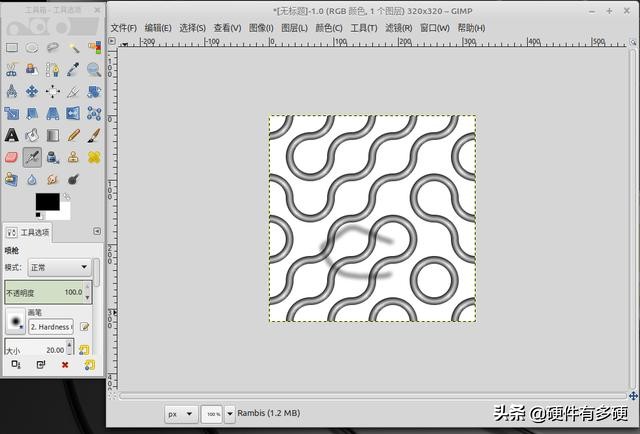The image size is (640, 434).
Task: Select the Dodge/Burn tool
Action: [x=73, y=179]
